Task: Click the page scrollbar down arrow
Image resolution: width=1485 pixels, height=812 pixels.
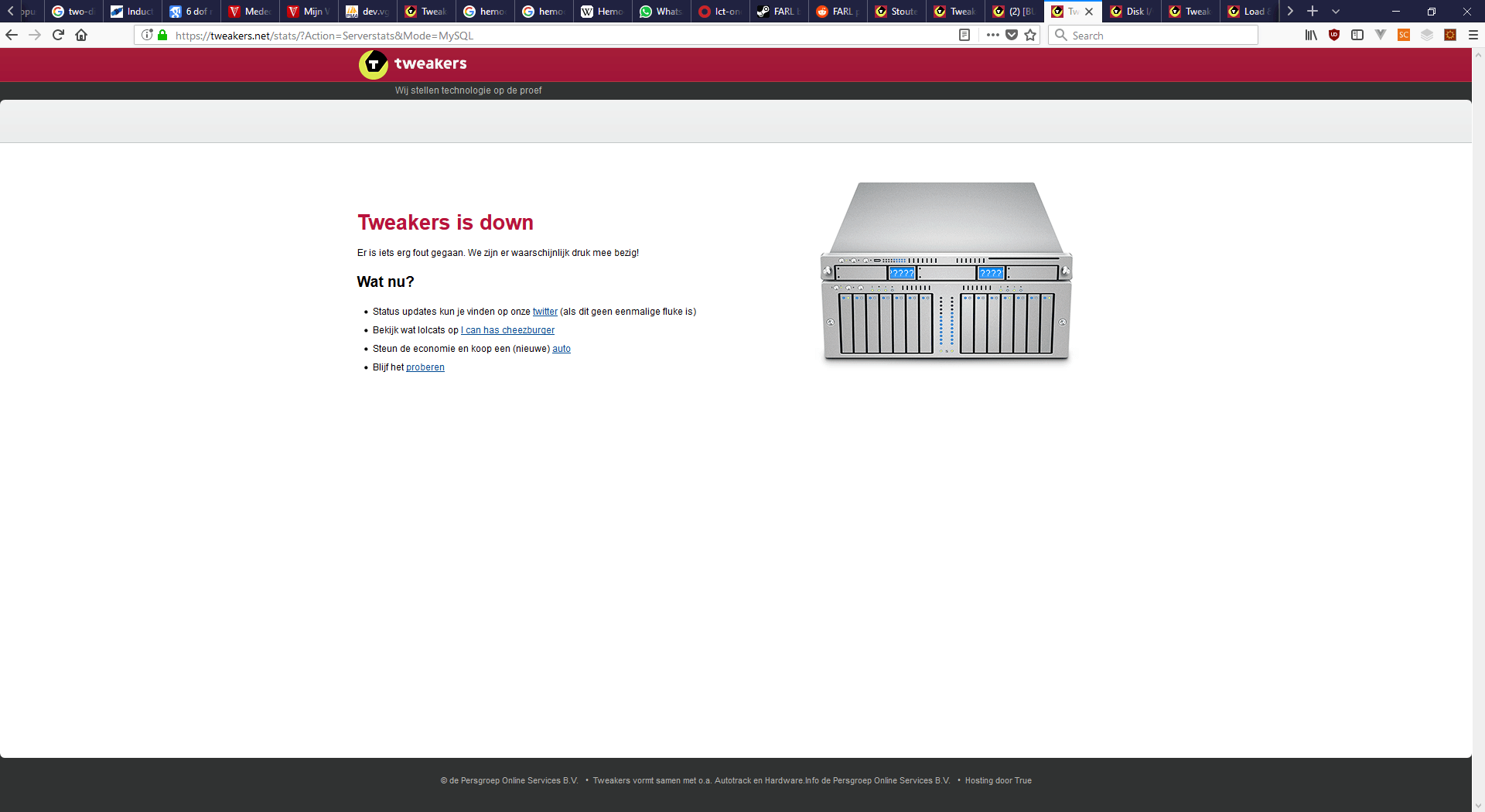Action: point(1478,805)
